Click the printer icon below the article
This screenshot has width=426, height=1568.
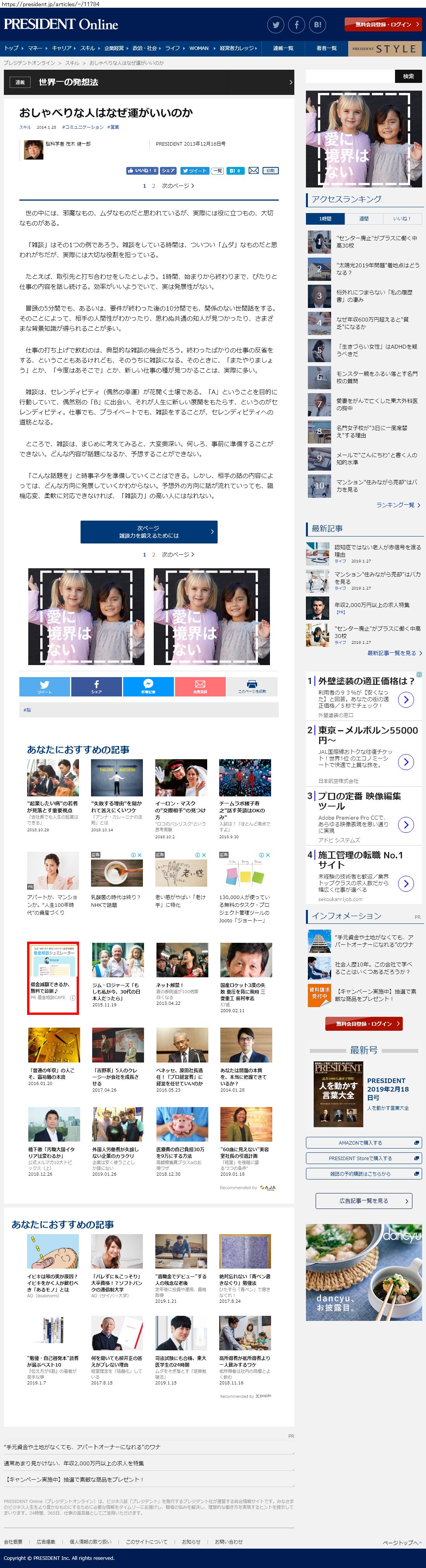(252, 686)
